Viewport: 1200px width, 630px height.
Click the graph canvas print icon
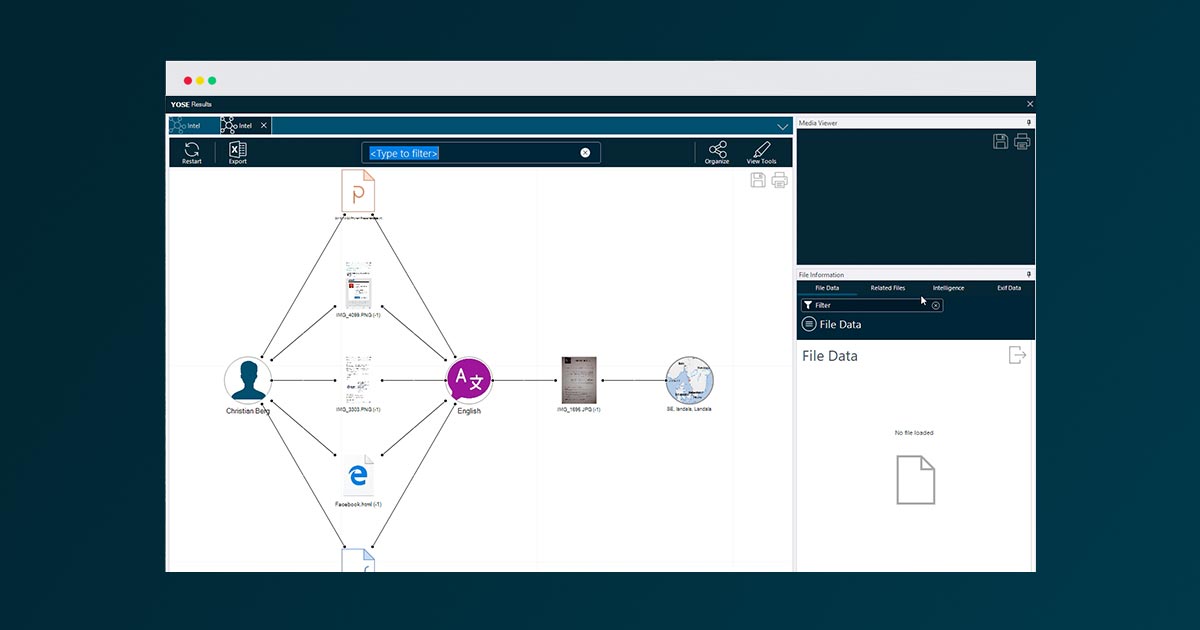click(780, 180)
